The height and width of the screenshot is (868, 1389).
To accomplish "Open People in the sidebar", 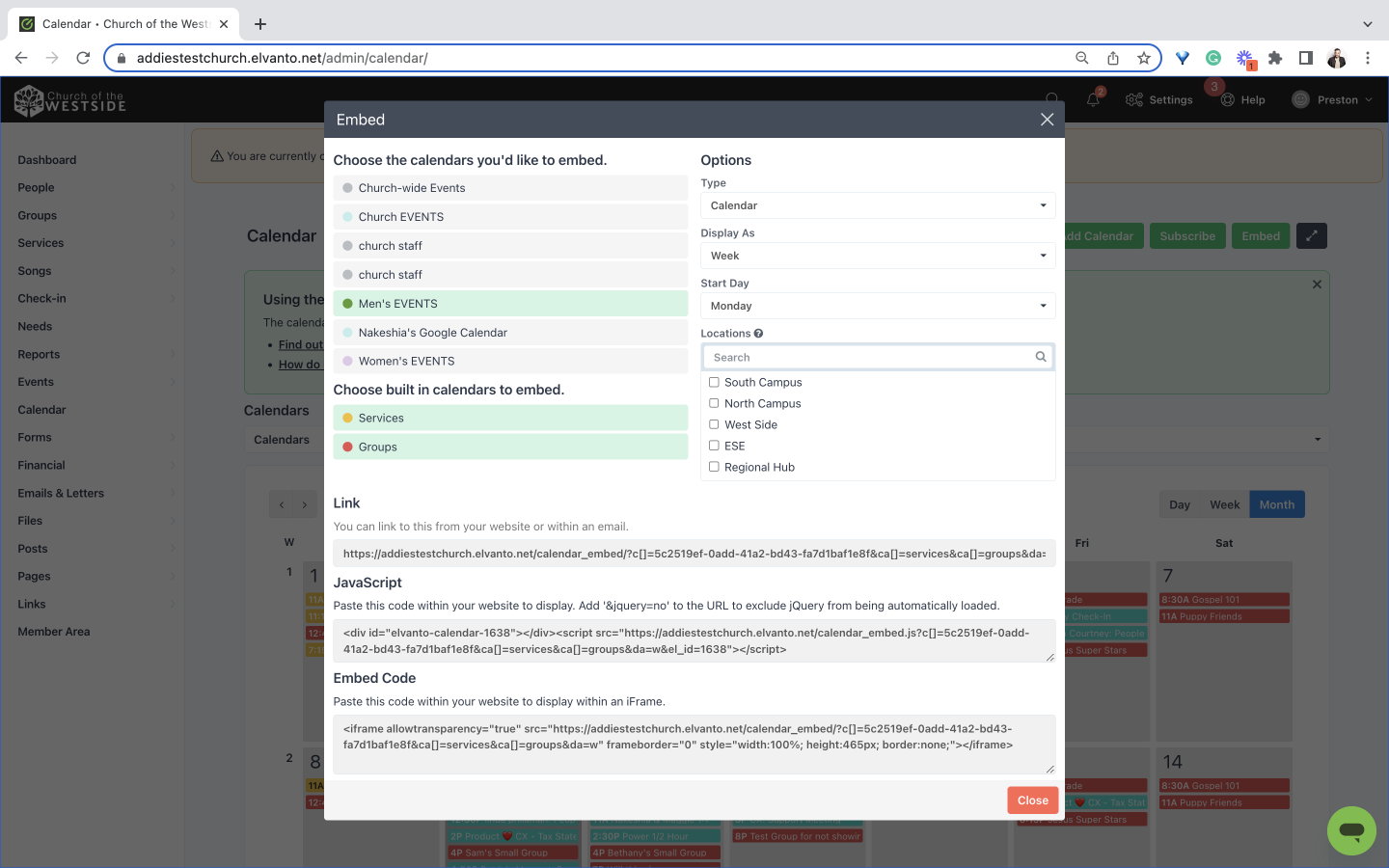I will click(36, 188).
